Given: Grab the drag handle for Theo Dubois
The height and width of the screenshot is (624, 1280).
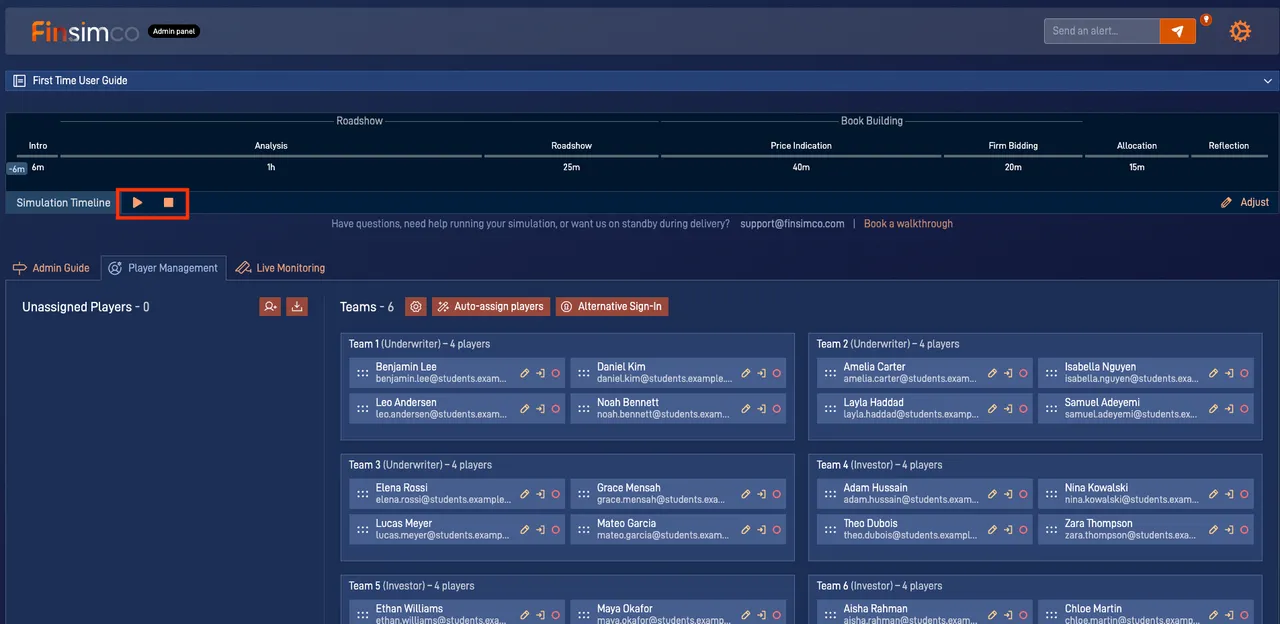Looking at the screenshot, I should [830, 530].
